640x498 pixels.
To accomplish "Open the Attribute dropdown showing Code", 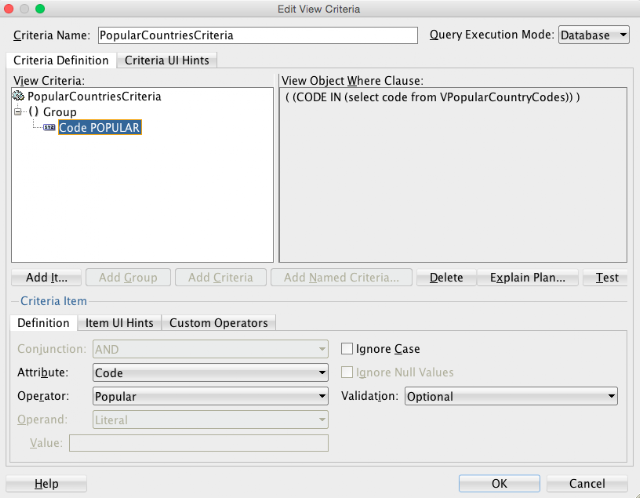I will point(210,373).
